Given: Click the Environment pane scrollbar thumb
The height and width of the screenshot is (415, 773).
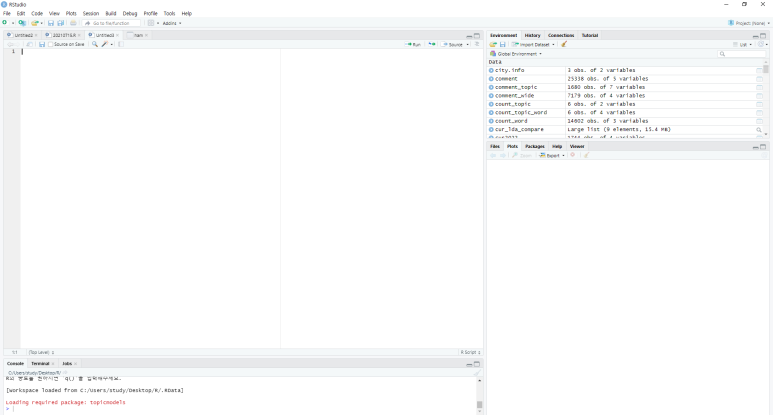Looking at the screenshot, I should (x=766, y=69).
